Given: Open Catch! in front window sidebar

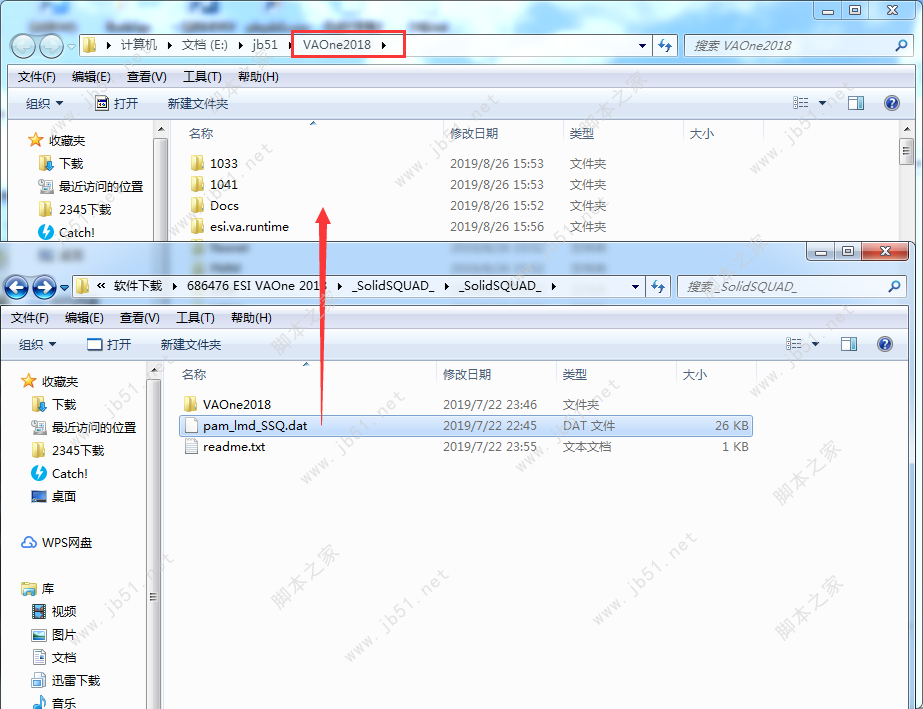Looking at the screenshot, I should coord(59,473).
